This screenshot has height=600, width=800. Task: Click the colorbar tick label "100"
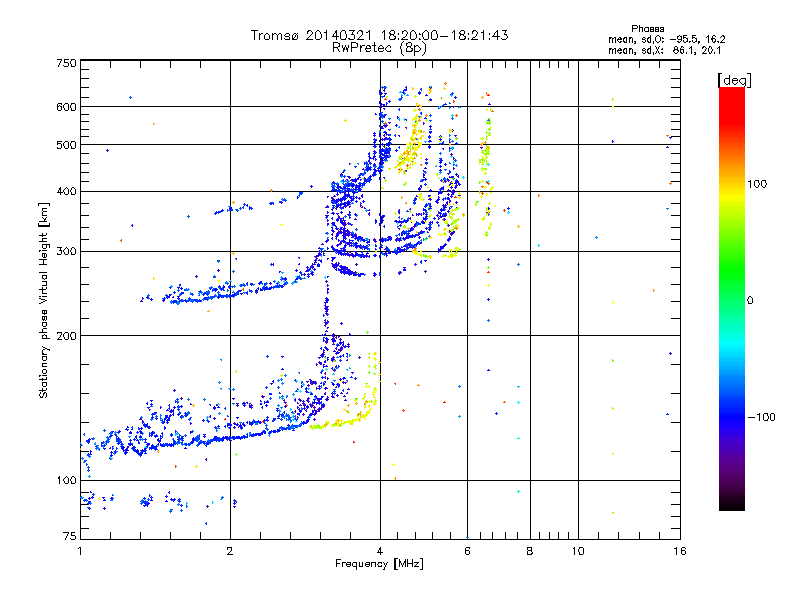757,184
